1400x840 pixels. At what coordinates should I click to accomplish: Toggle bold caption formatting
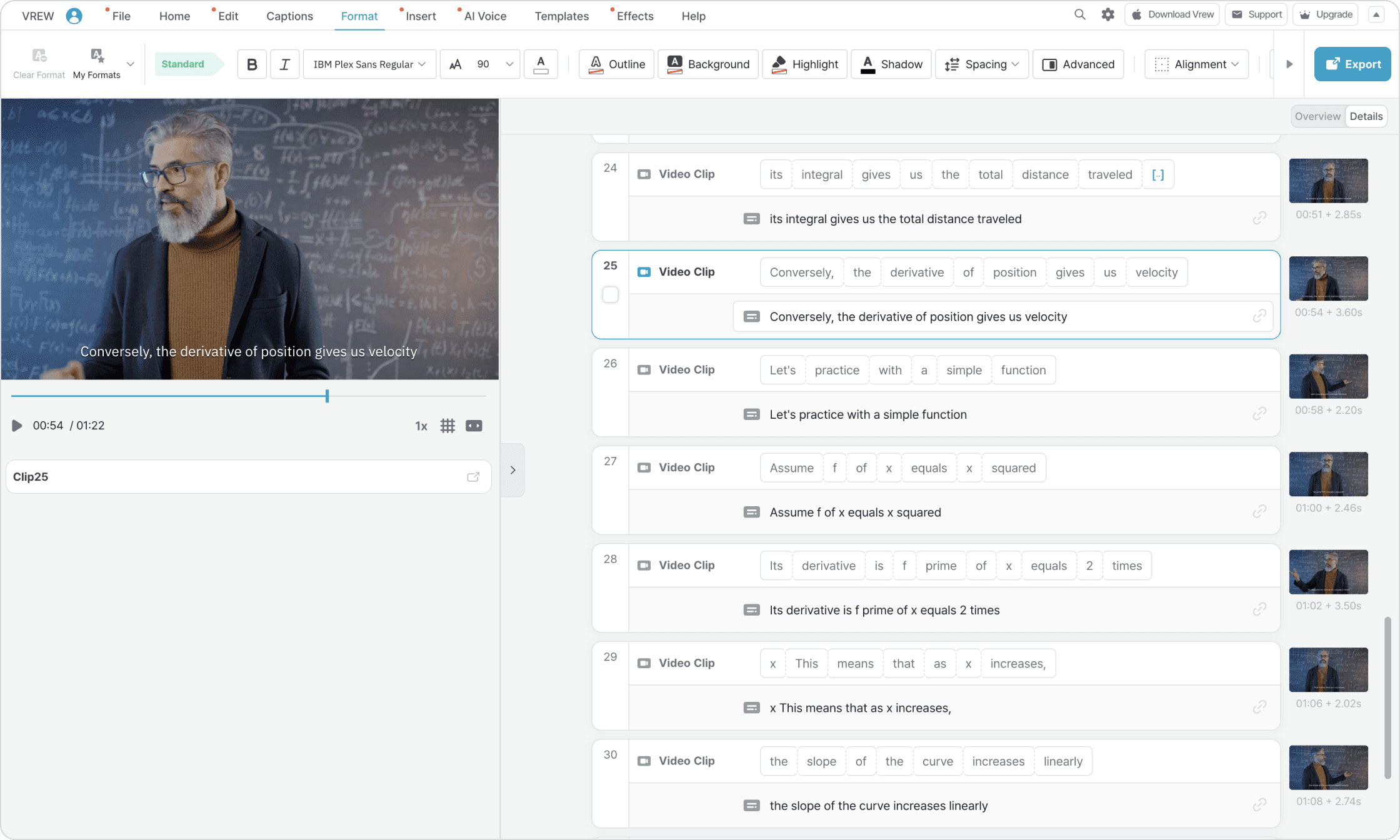(252, 64)
